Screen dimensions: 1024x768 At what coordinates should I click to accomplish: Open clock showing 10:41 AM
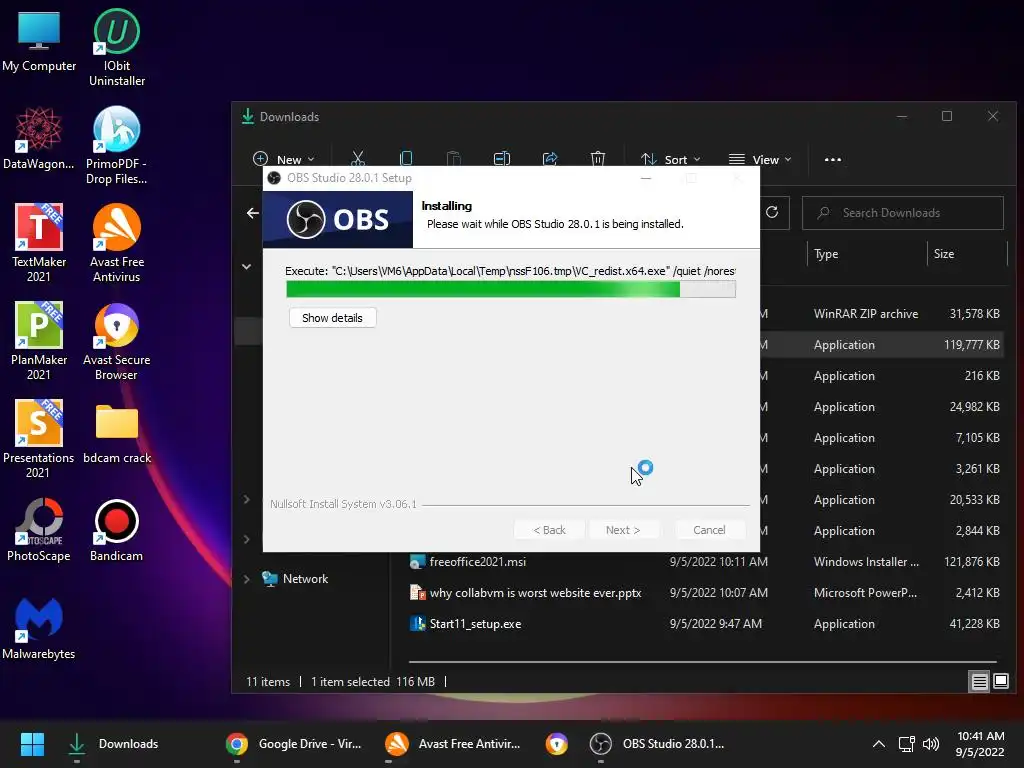pyautogui.click(x=980, y=744)
